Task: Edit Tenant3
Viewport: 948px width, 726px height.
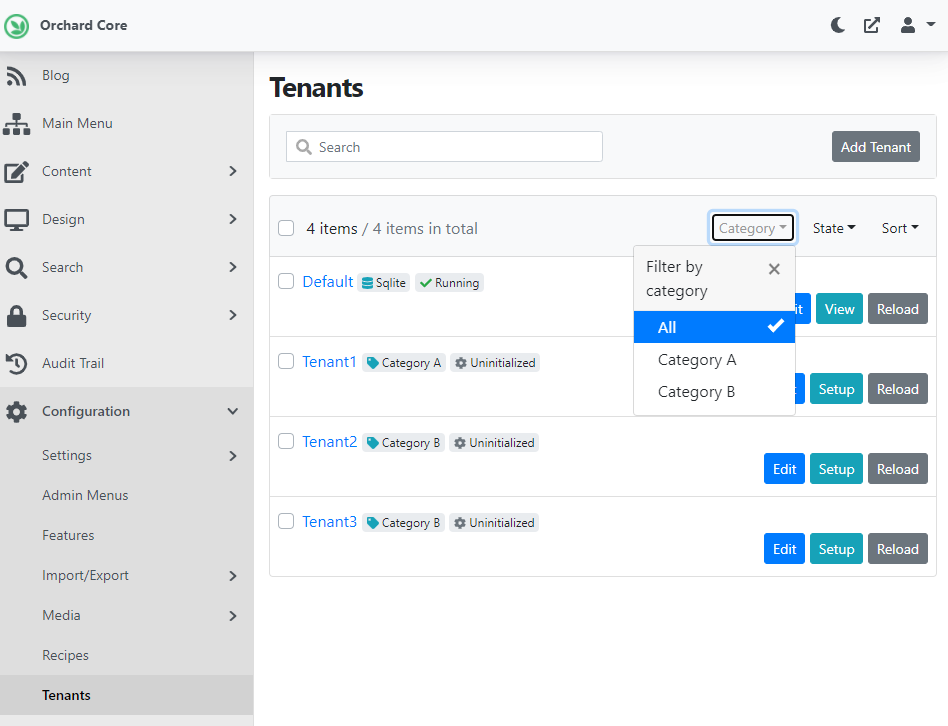Action: pos(784,548)
